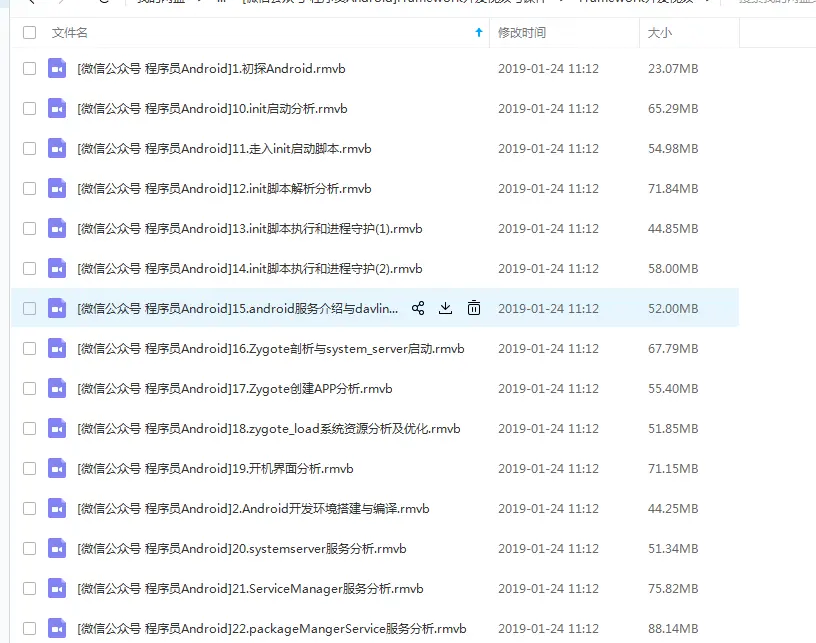Viewport: 816px width, 643px height.
Task: Check the checkbox for 10.init启动分析.rmvb
Action: [29, 108]
